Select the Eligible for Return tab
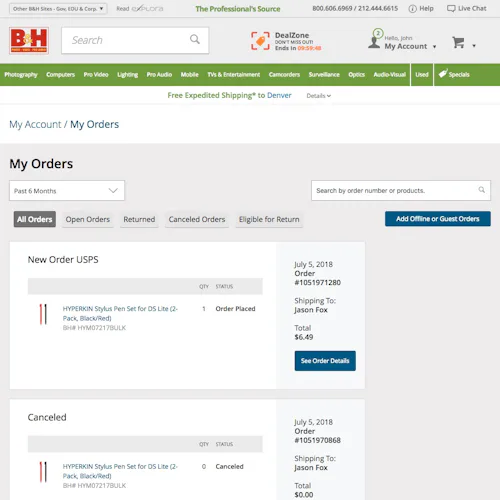The width and height of the screenshot is (500, 500). click(269, 219)
